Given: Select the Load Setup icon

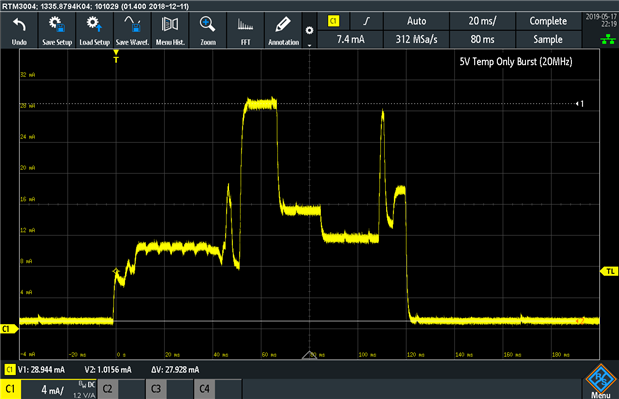Looking at the screenshot, I should tap(94, 30).
